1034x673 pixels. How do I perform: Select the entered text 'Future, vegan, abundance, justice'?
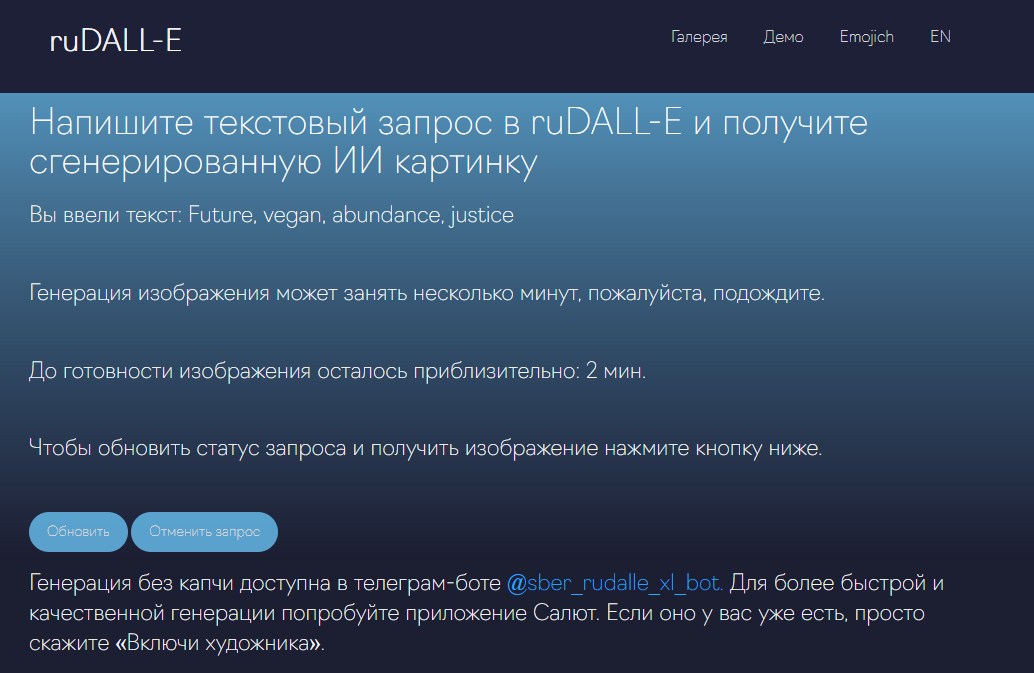pyautogui.click(x=351, y=215)
